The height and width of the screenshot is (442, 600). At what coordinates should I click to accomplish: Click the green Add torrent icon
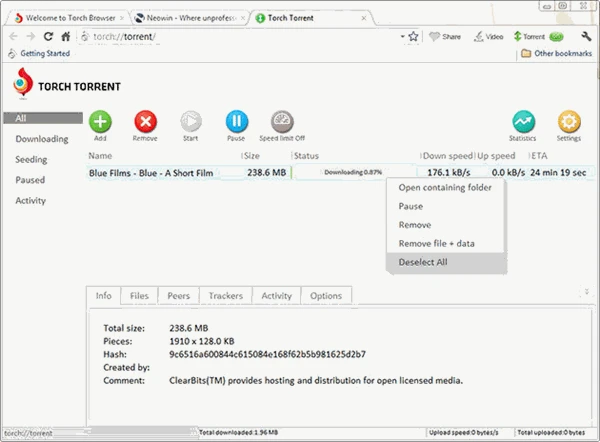(x=100, y=122)
